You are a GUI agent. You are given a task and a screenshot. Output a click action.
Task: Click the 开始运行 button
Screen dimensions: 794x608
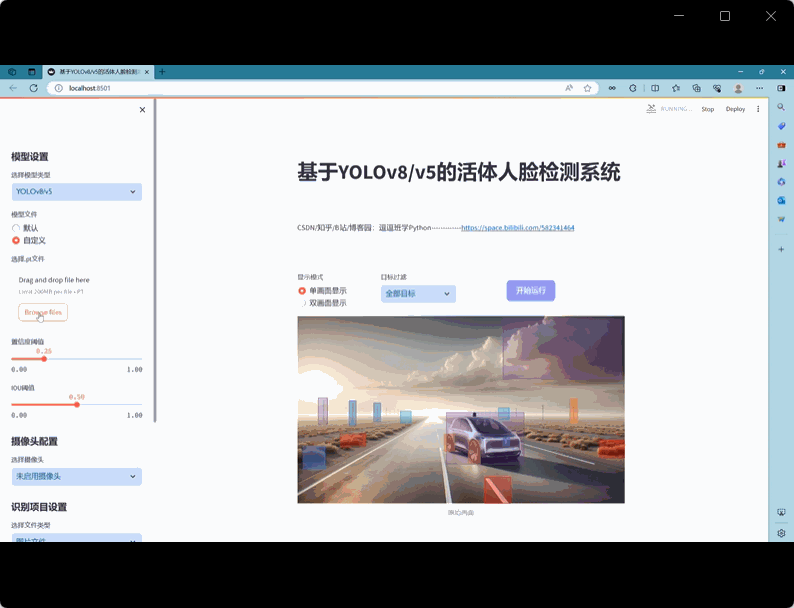(531, 291)
